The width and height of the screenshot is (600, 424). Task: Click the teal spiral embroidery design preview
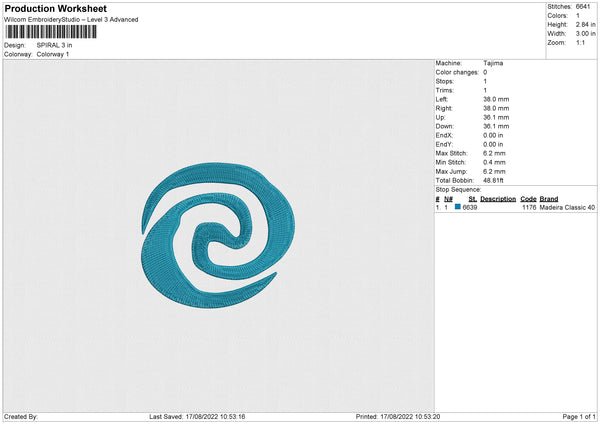tap(218, 235)
